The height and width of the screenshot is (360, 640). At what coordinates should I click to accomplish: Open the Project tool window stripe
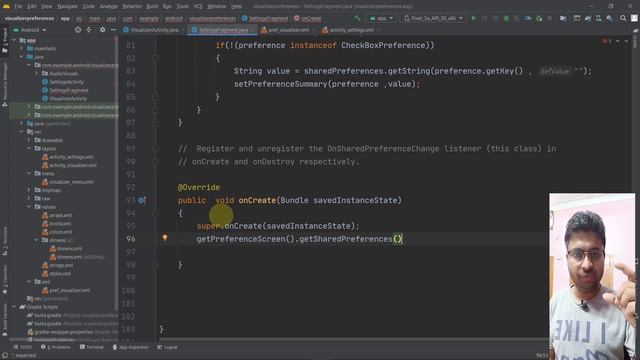point(5,40)
